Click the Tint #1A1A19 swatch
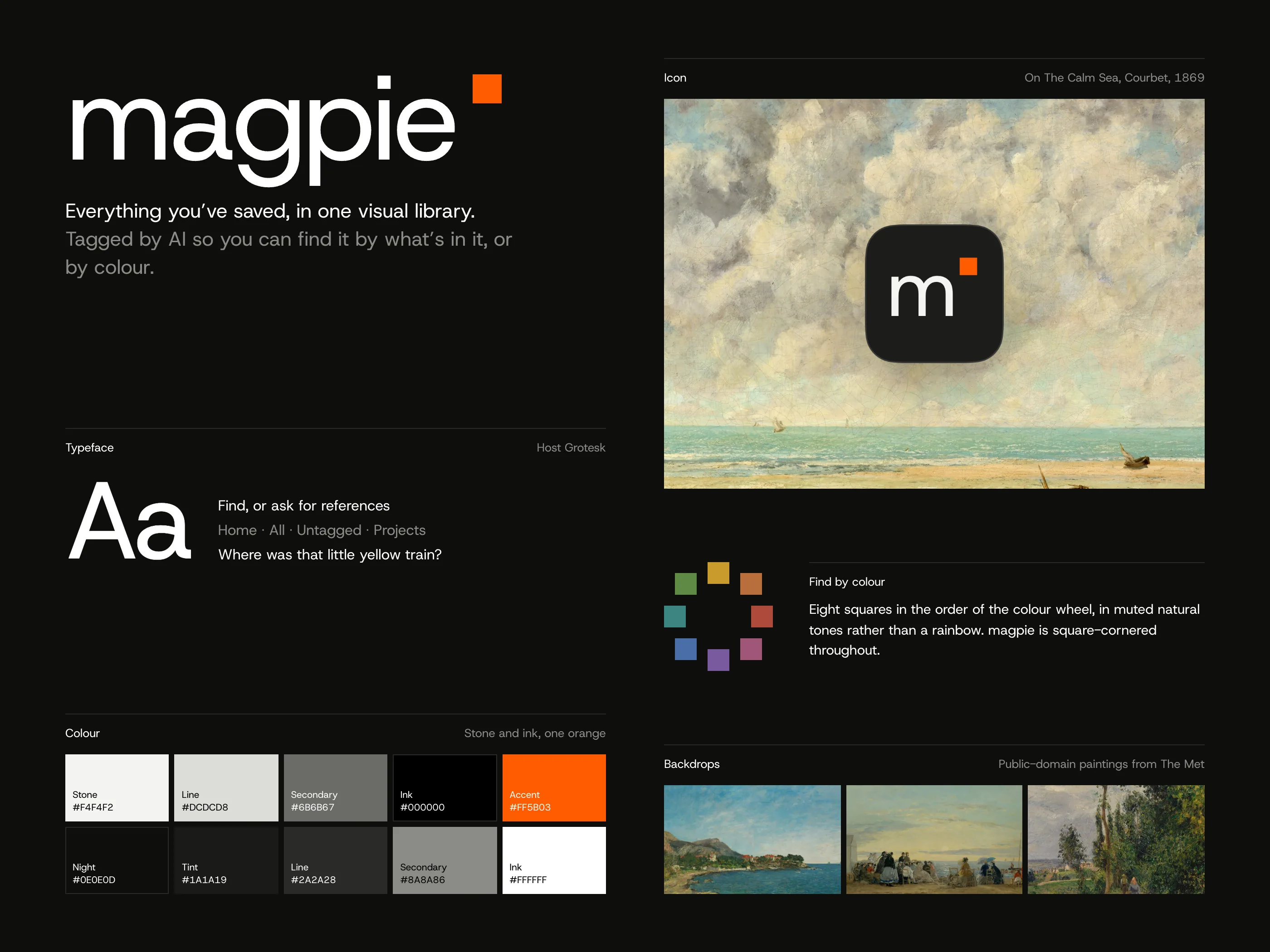Viewport: 1270px width, 952px height. click(x=226, y=860)
